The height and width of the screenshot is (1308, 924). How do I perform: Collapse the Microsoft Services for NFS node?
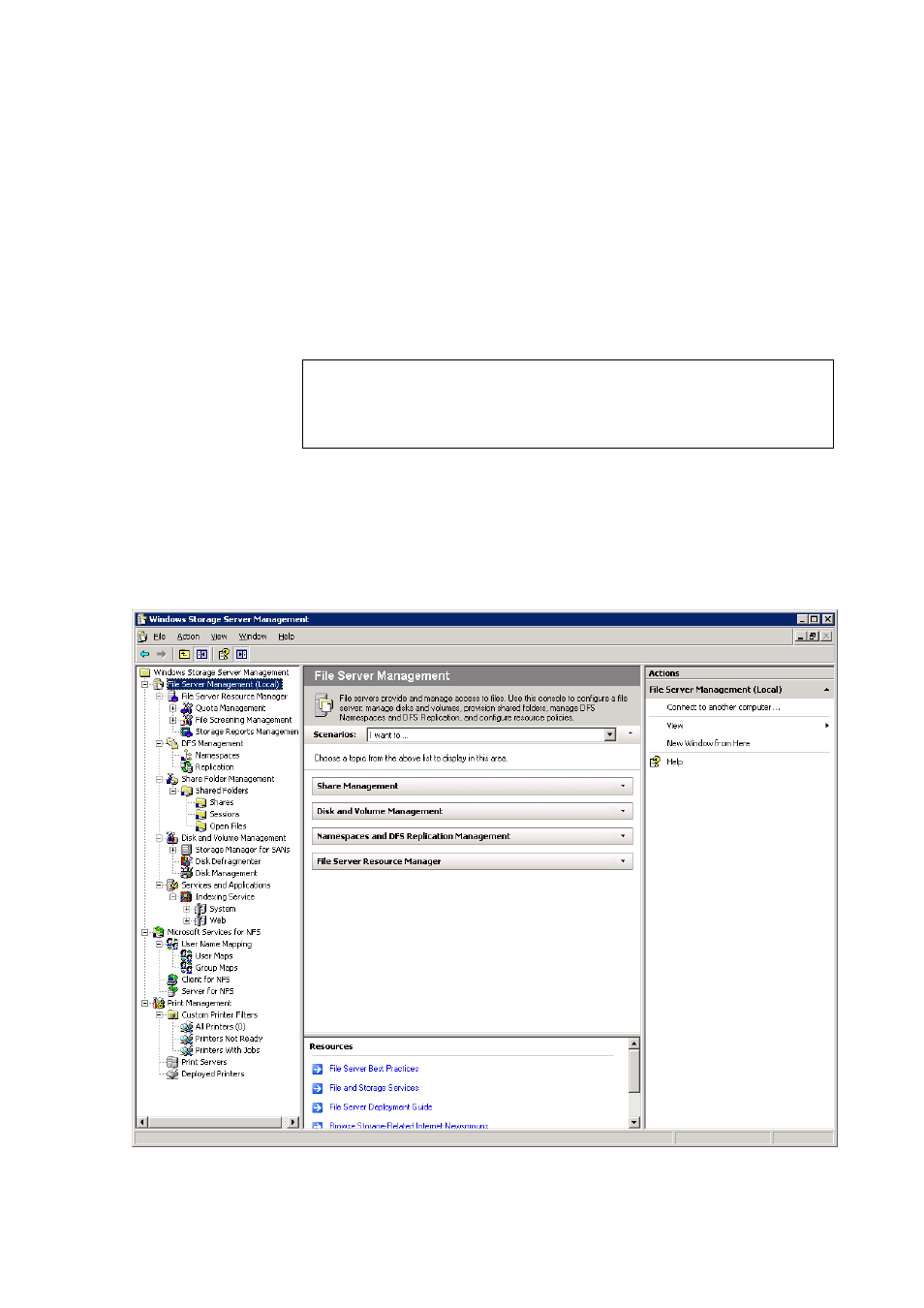point(145,932)
